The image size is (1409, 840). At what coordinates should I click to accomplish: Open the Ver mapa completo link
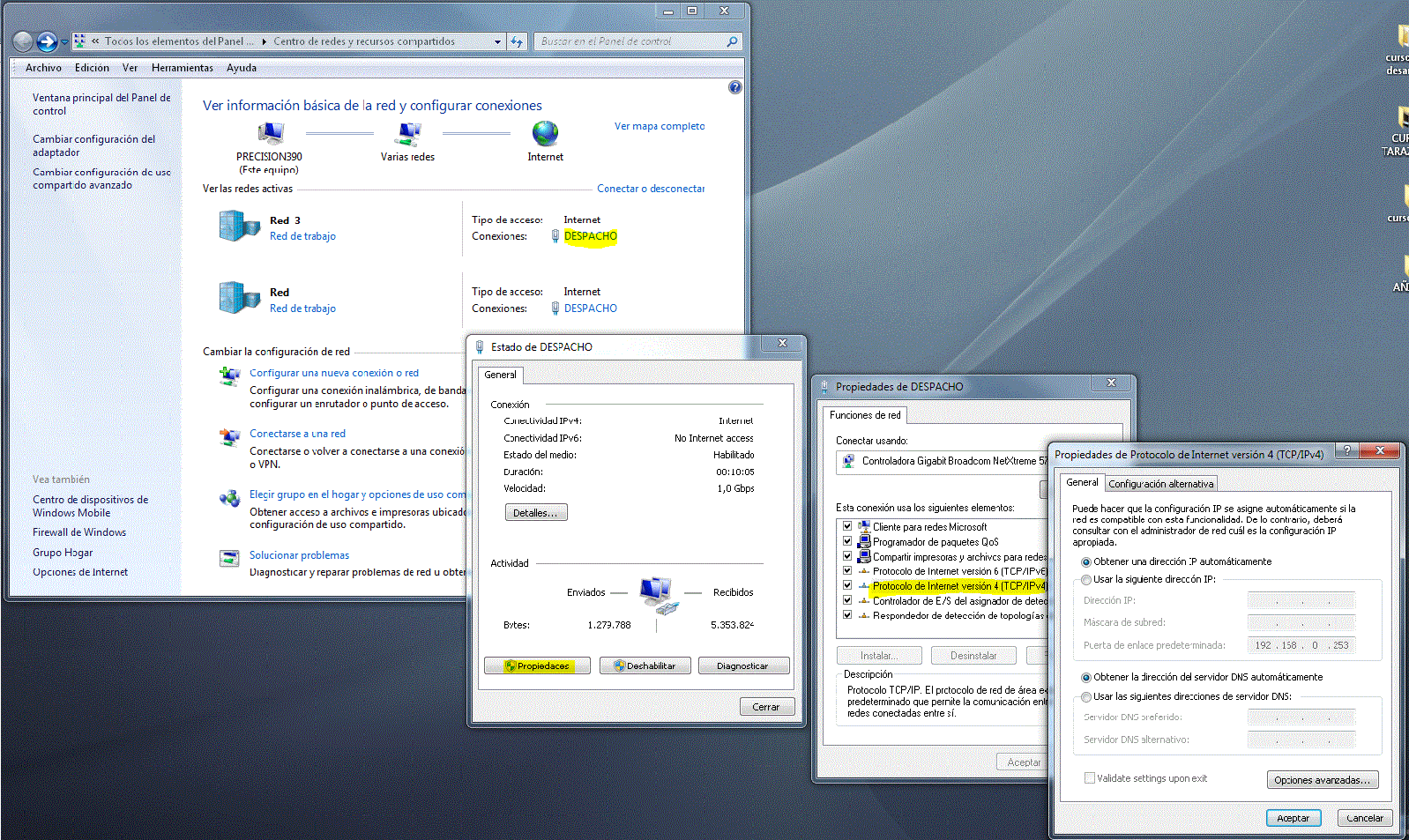point(660,126)
